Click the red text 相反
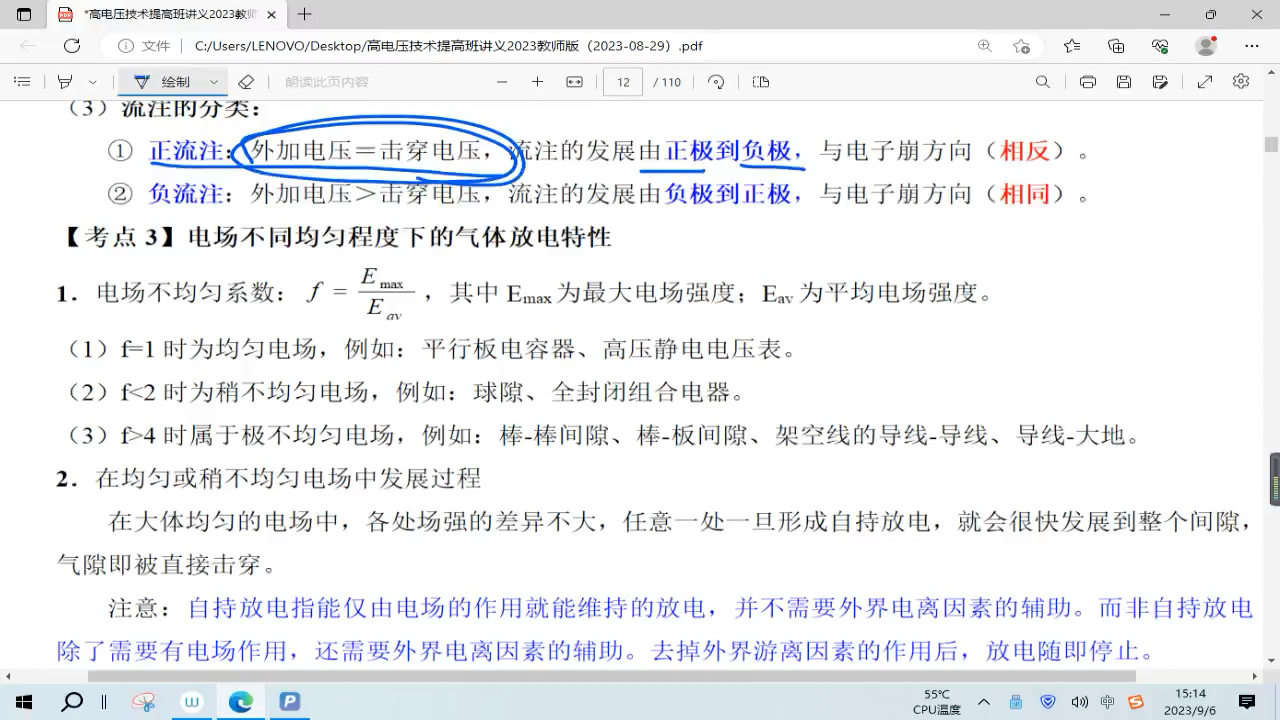The width and height of the screenshot is (1280, 720). (1025, 151)
